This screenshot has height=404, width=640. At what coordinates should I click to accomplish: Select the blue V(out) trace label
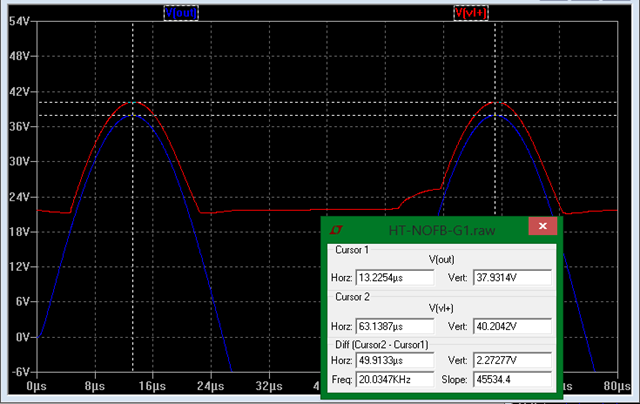point(181,13)
